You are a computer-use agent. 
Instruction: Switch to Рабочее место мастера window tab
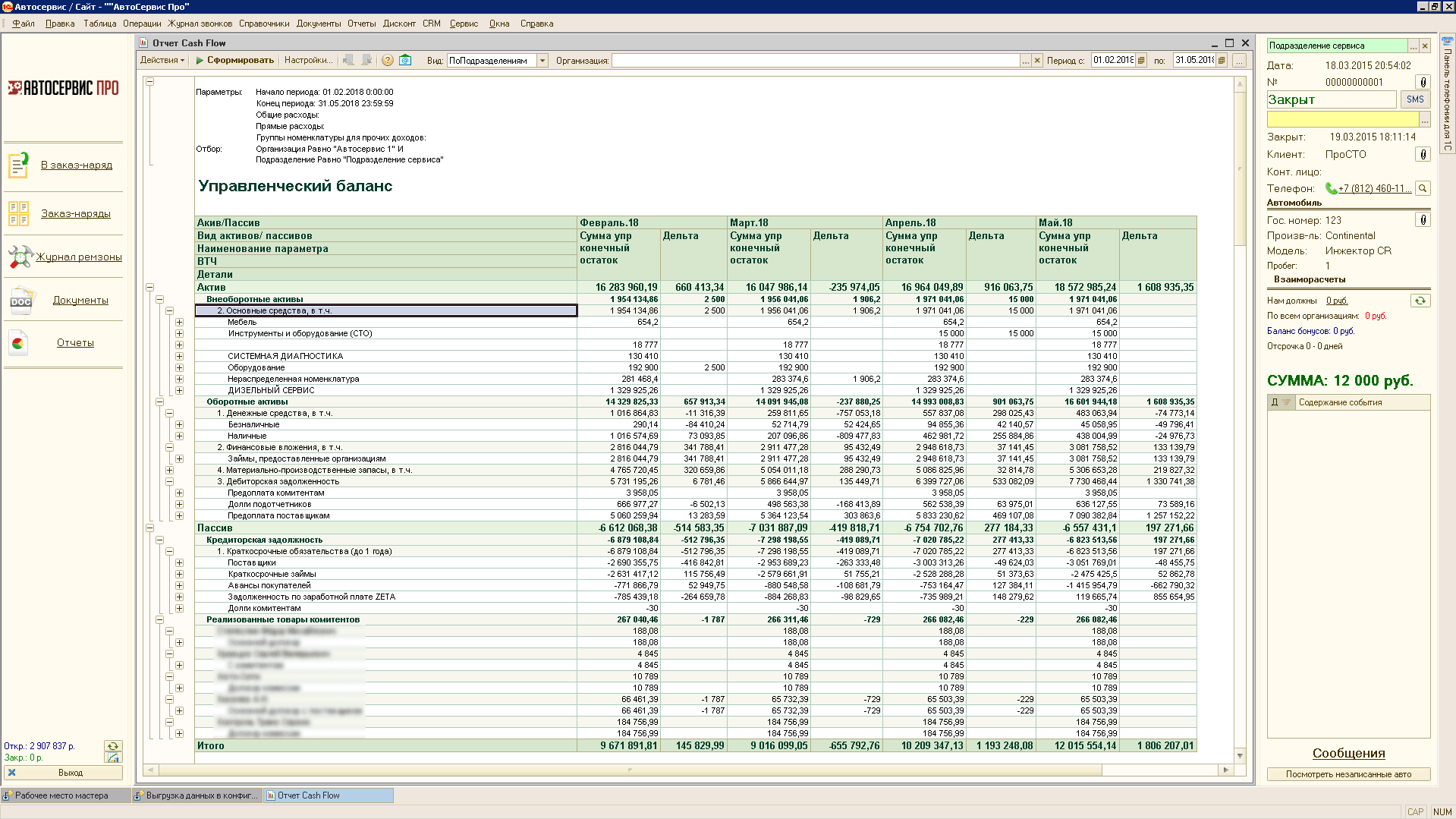click(62, 795)
